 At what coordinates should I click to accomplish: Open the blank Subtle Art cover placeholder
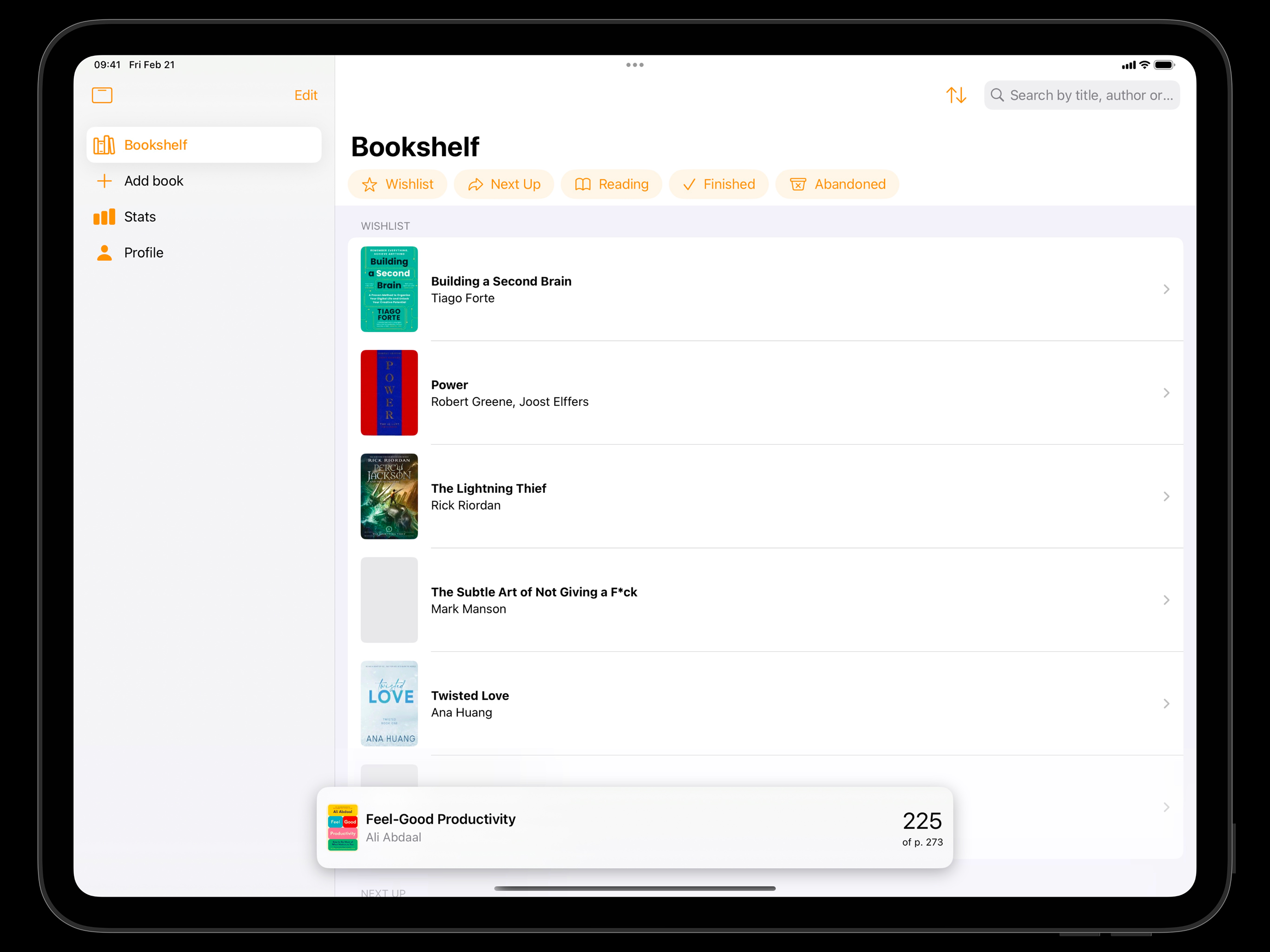pyautogui.click(x=389, y=600)
